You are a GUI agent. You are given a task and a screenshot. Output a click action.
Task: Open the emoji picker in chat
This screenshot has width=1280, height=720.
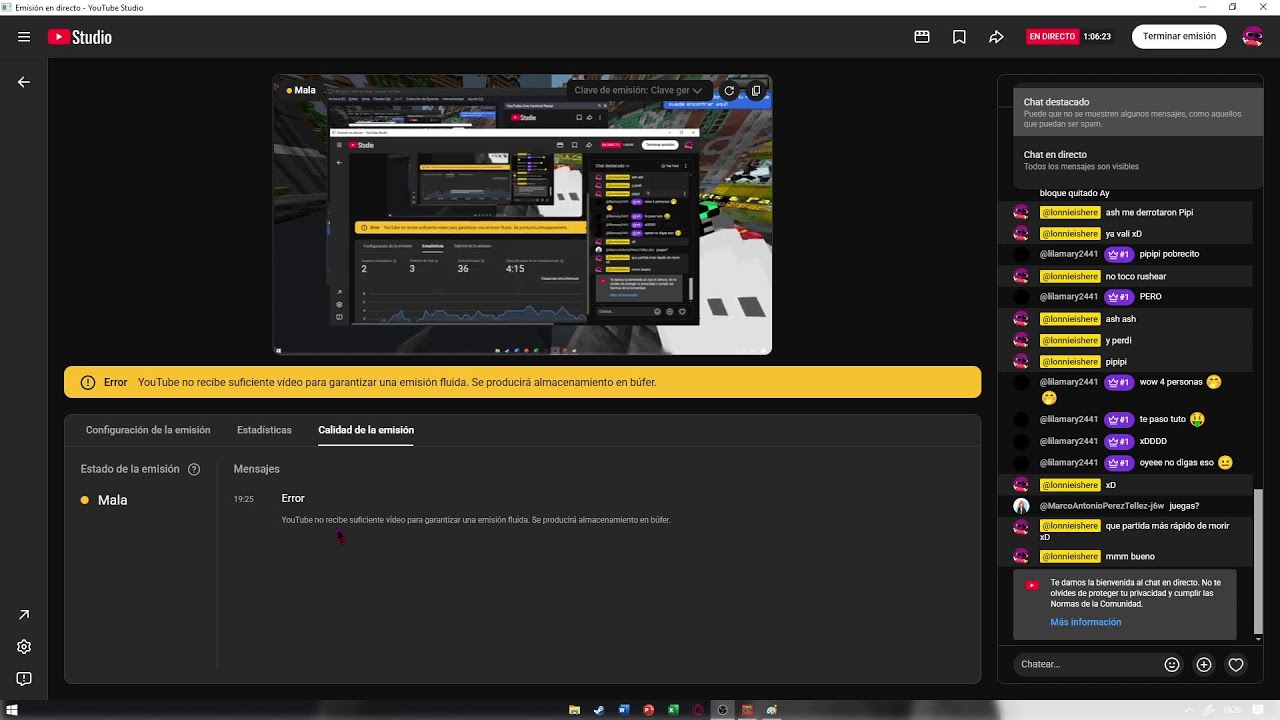1172,664
